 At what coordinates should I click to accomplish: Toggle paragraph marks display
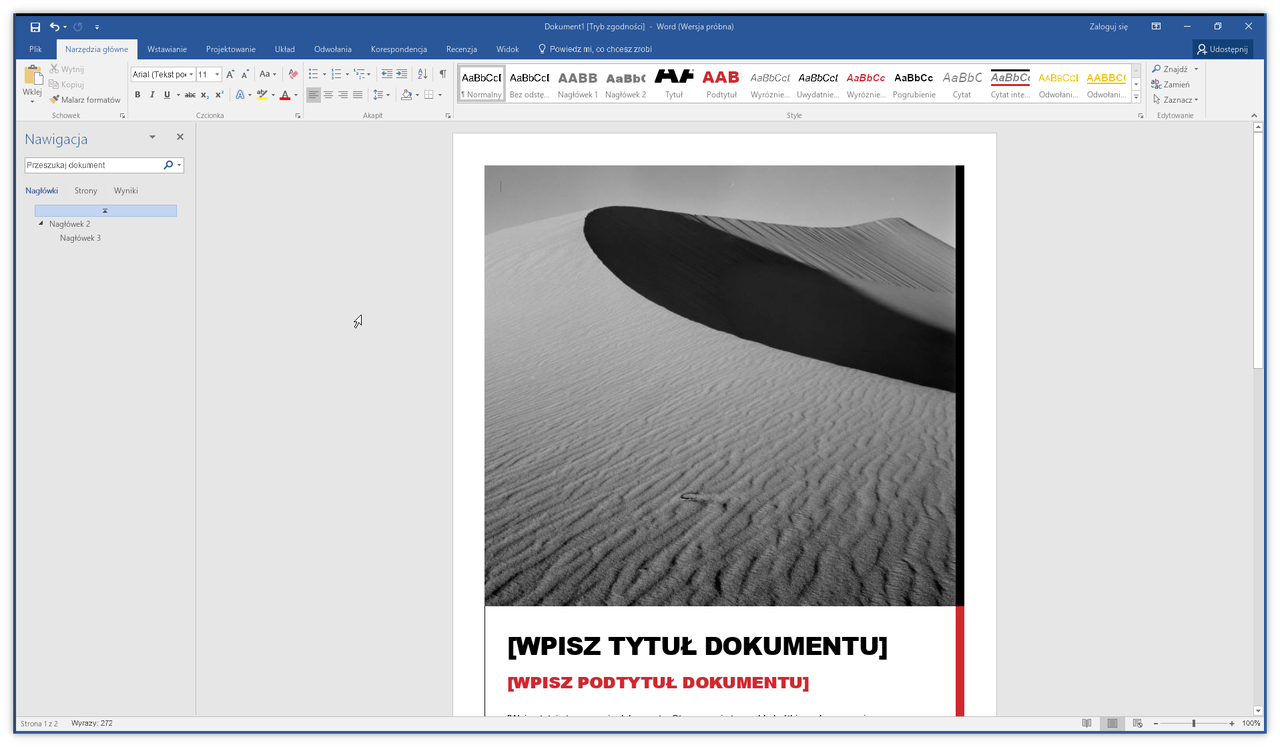[443, 74]
